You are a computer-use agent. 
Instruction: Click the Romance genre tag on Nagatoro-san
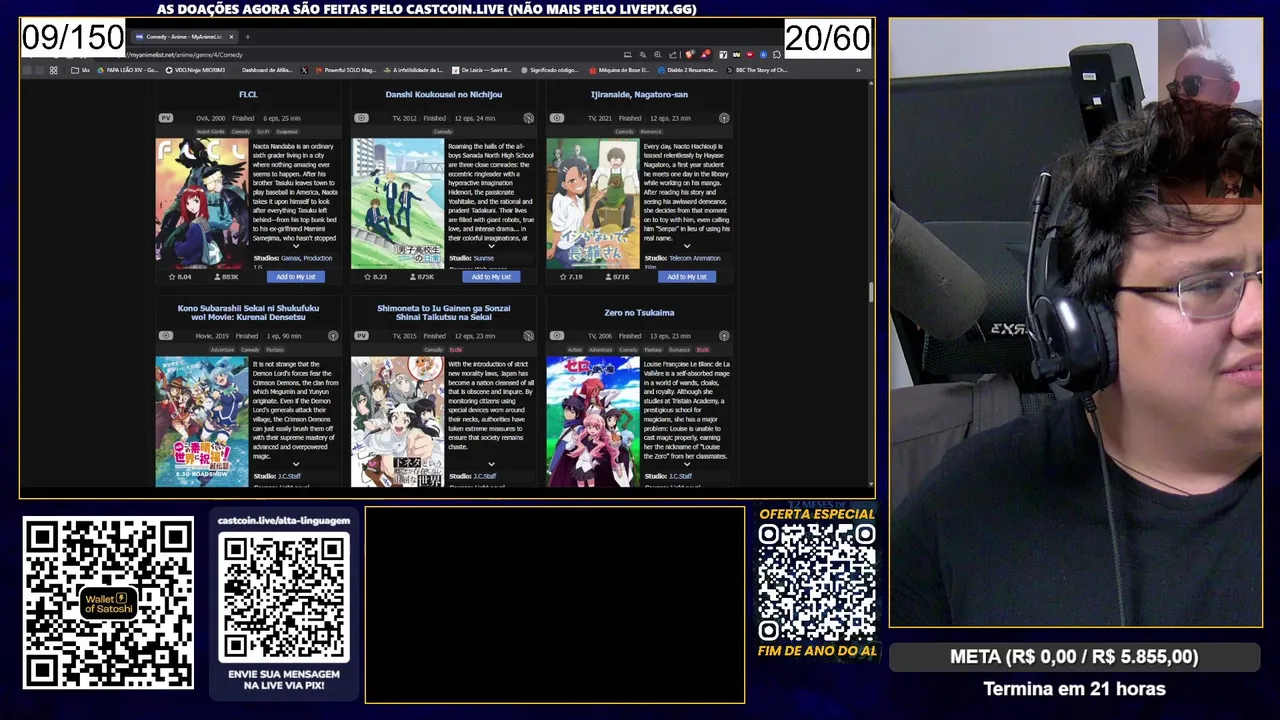pos(651,131)
